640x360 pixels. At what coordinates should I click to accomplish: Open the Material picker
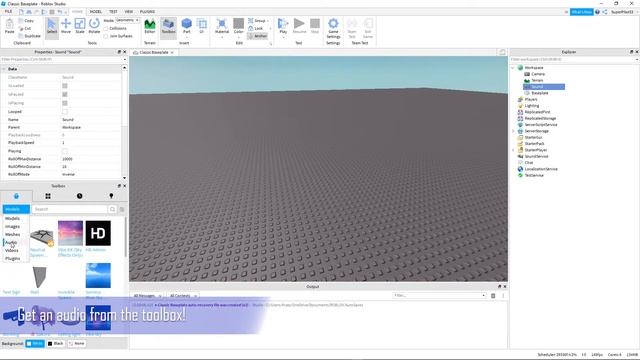click(222, 27)
